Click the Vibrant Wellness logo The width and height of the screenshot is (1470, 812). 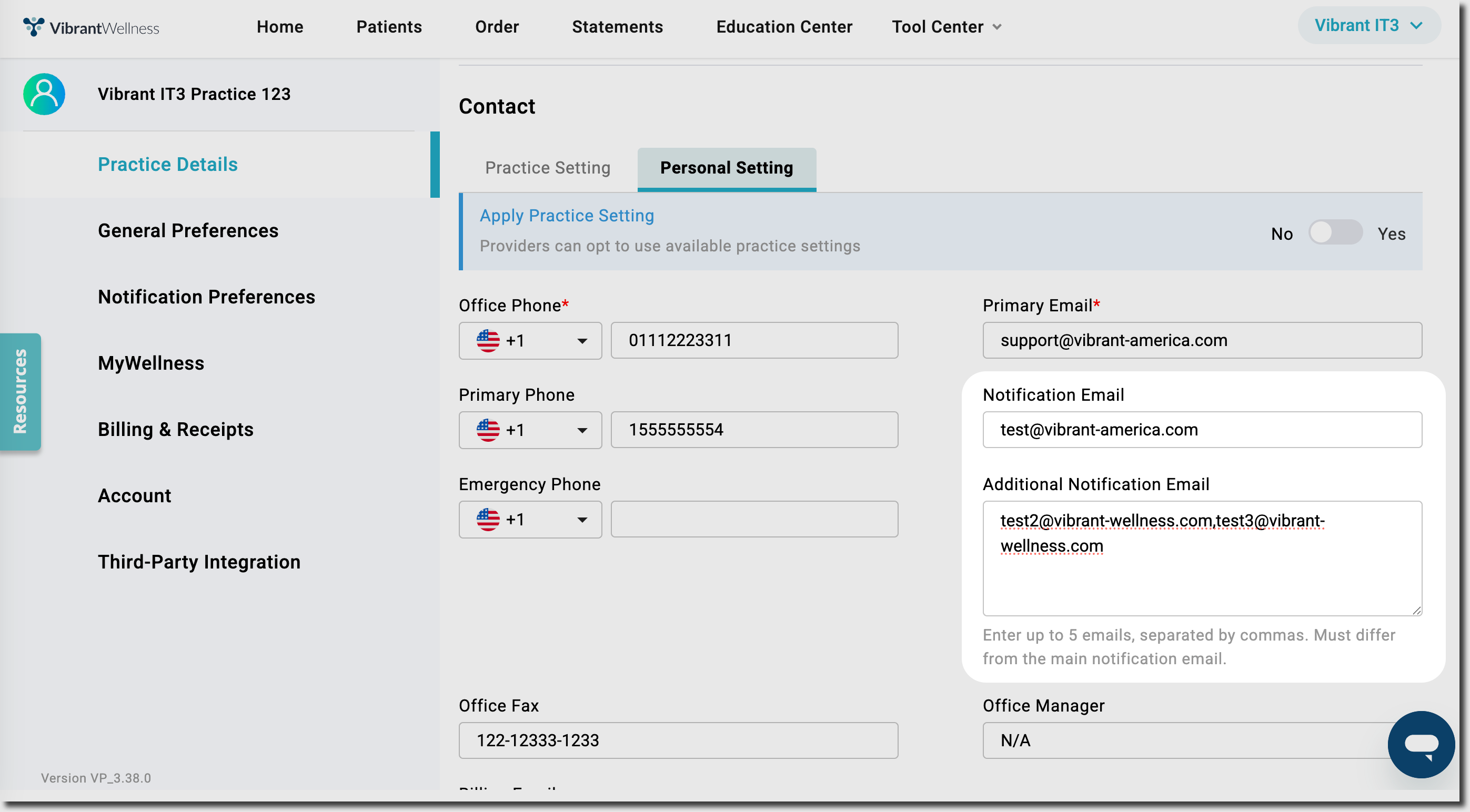point(92,27)
